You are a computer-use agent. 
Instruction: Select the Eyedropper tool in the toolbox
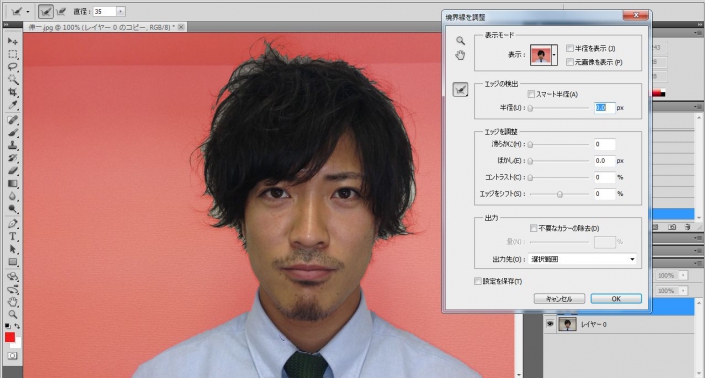[x=13, y=105]
